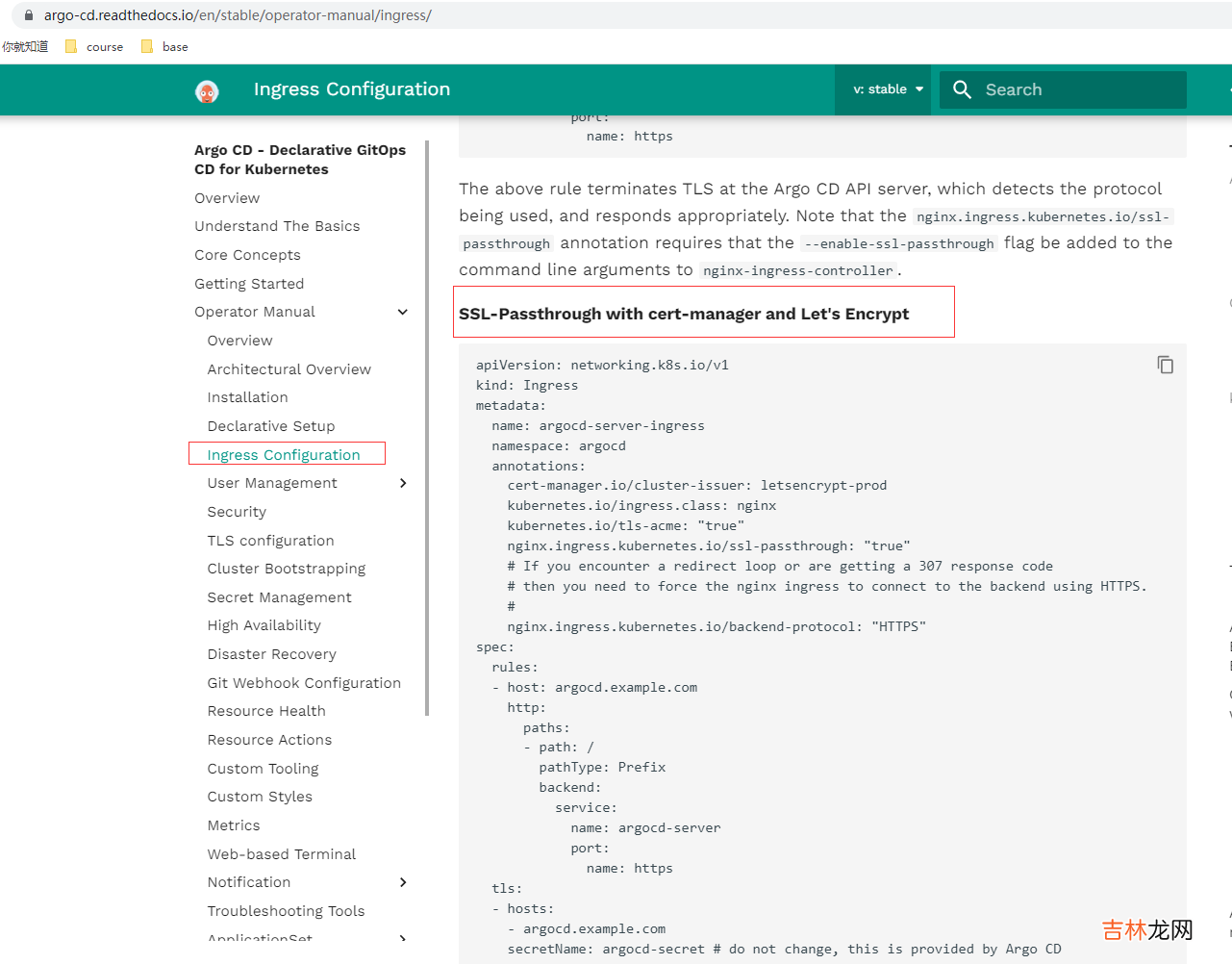The width and height of the screenshot is (1232, 964).
Task: Click the sidebar vertical scrollbar
Action: pyautogui.click(x=426, y=428)
